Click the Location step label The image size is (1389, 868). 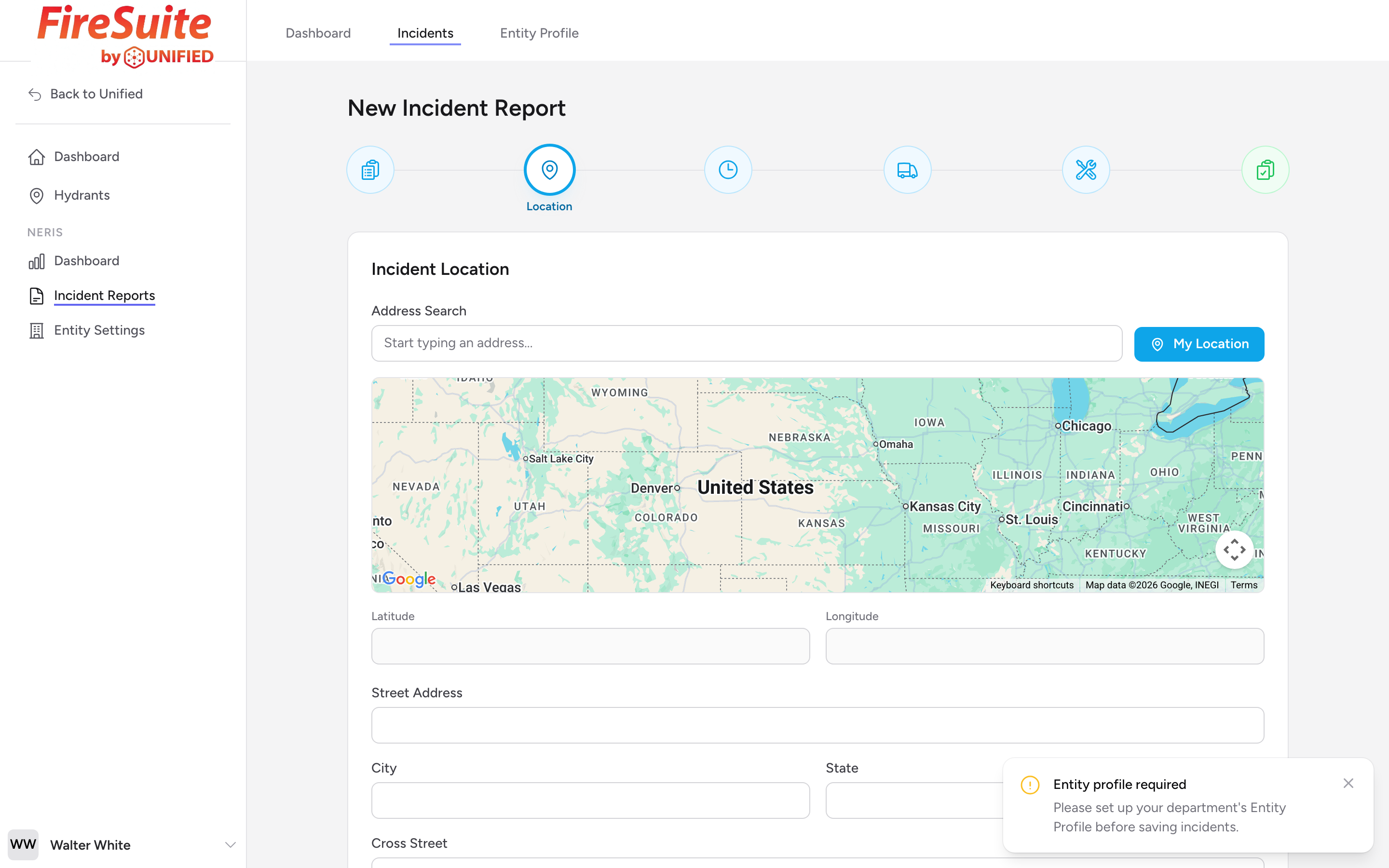[549, 207]
